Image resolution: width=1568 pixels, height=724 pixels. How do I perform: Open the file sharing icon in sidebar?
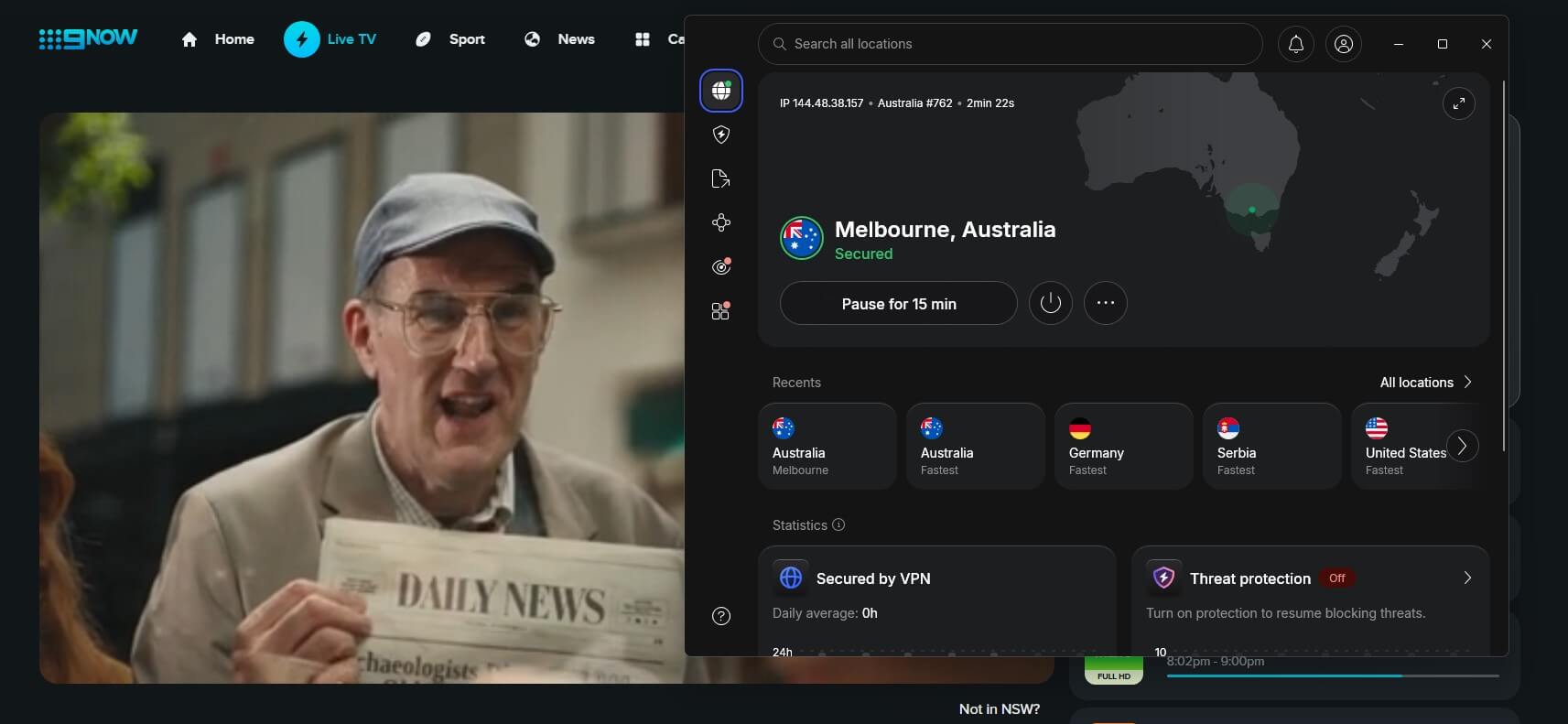pyautogui.click(x=721, y=178)
